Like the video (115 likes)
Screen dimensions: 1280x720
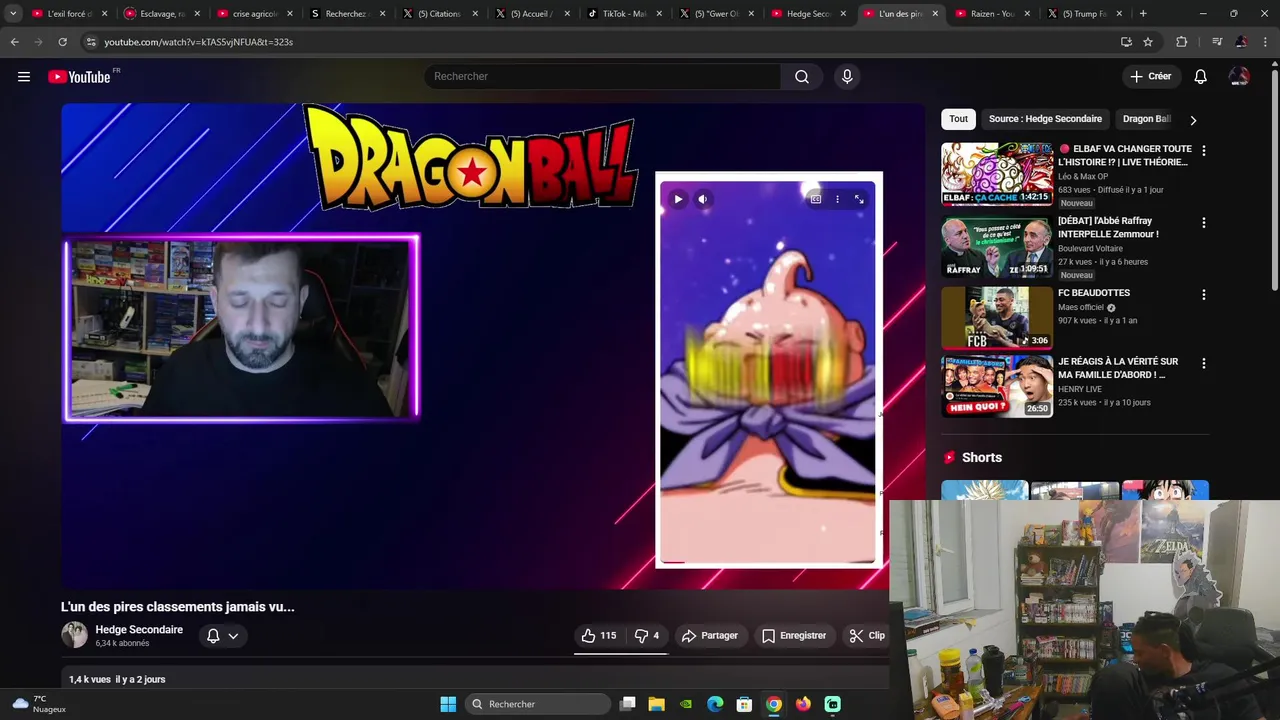click(x=599, y=636)
